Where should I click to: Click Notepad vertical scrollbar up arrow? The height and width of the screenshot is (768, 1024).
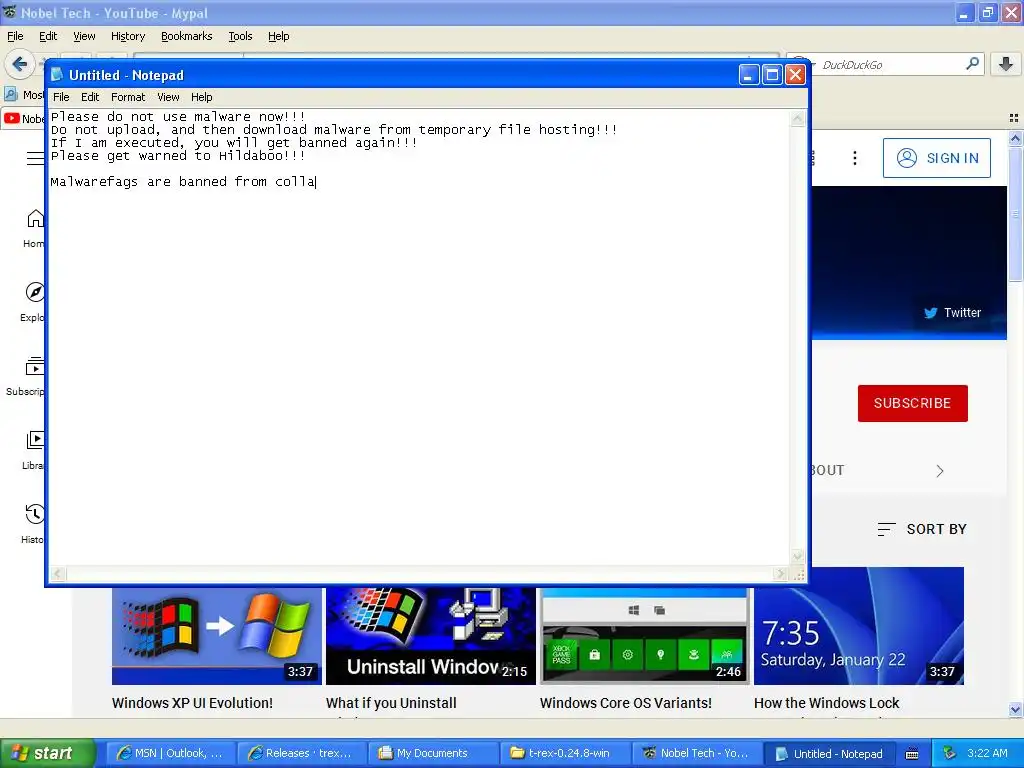pyautogui.click(x=797, y=119)
